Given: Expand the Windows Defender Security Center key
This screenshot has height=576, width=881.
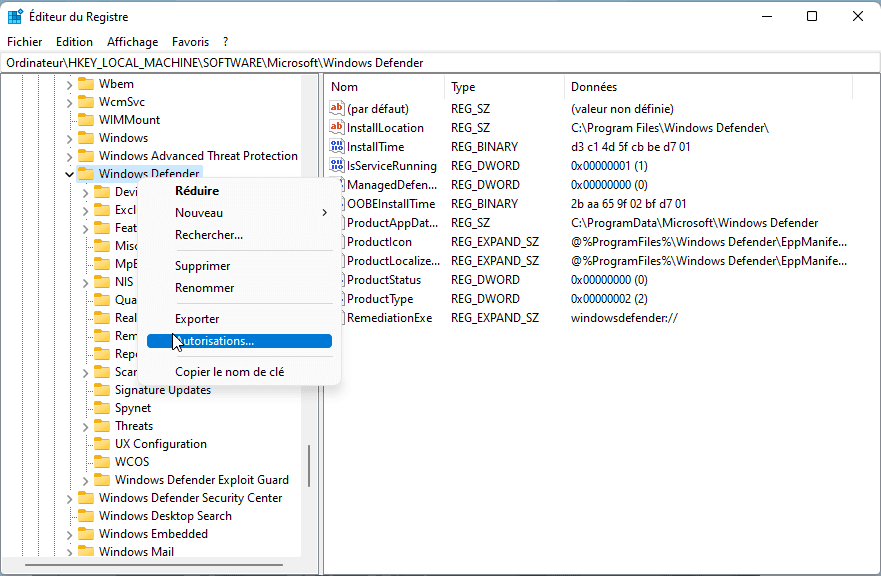Looking at the screenshot, I should click(69, 498).
